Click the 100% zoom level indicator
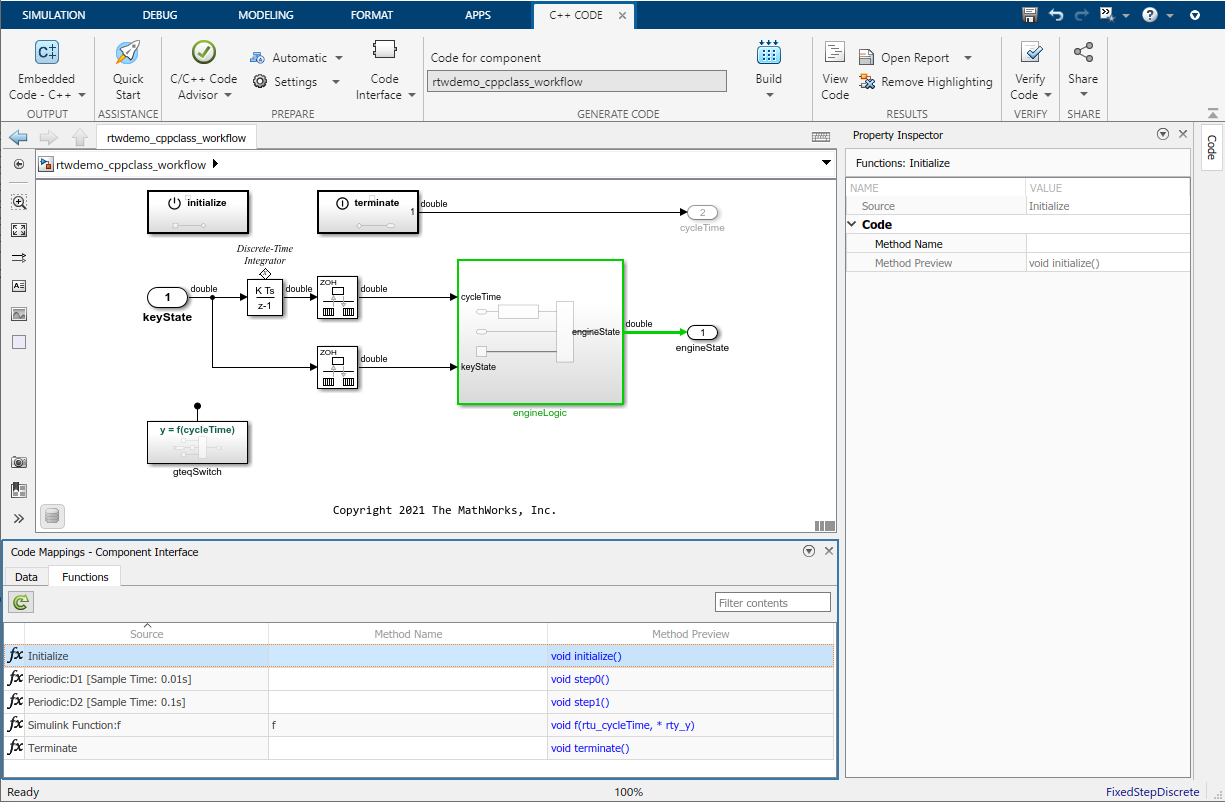The width and height of the screenshot is (1225, 802). point(628,791)
